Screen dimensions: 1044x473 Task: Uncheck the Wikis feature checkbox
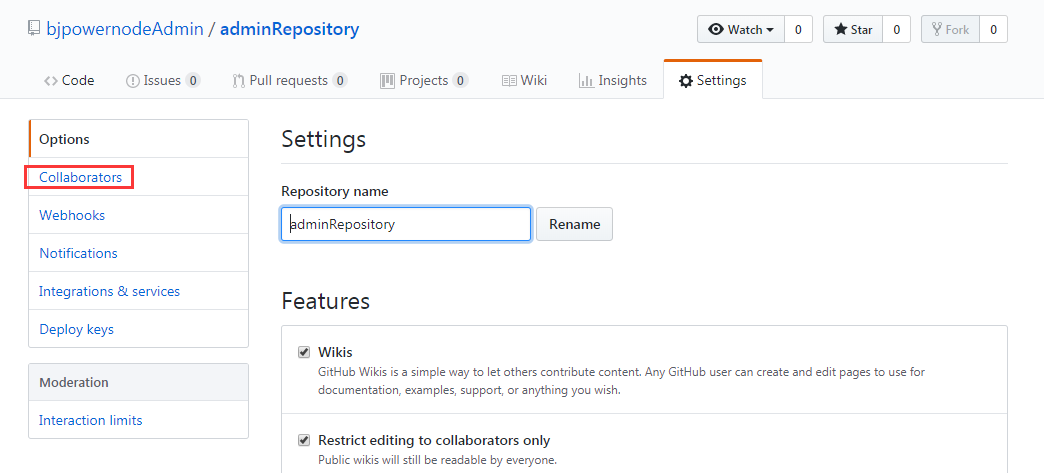304,352
